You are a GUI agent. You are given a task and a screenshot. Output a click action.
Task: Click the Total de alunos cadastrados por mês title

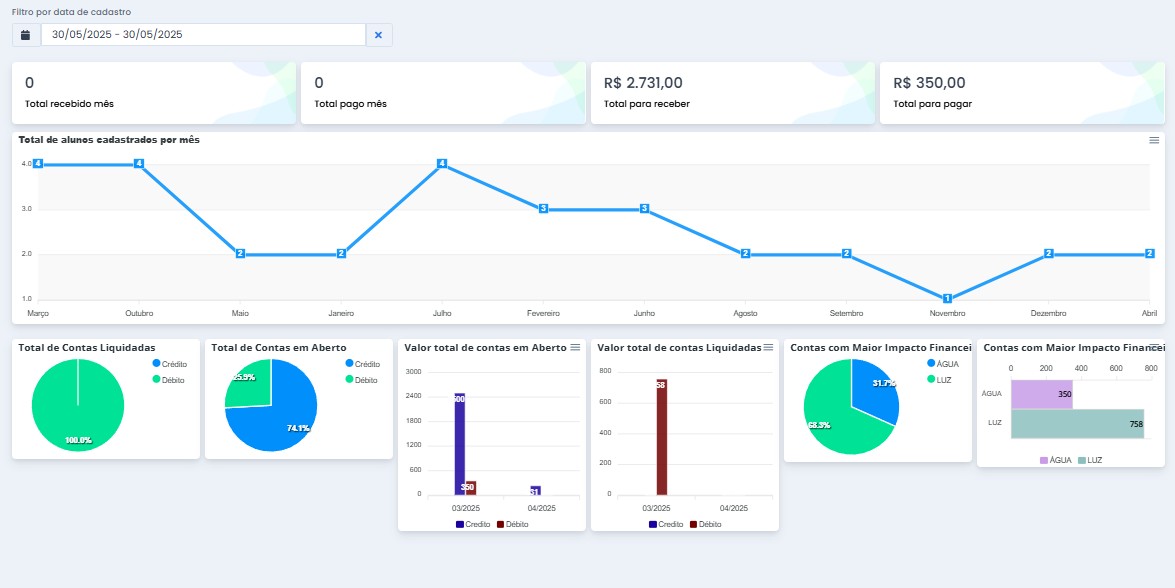109,140
